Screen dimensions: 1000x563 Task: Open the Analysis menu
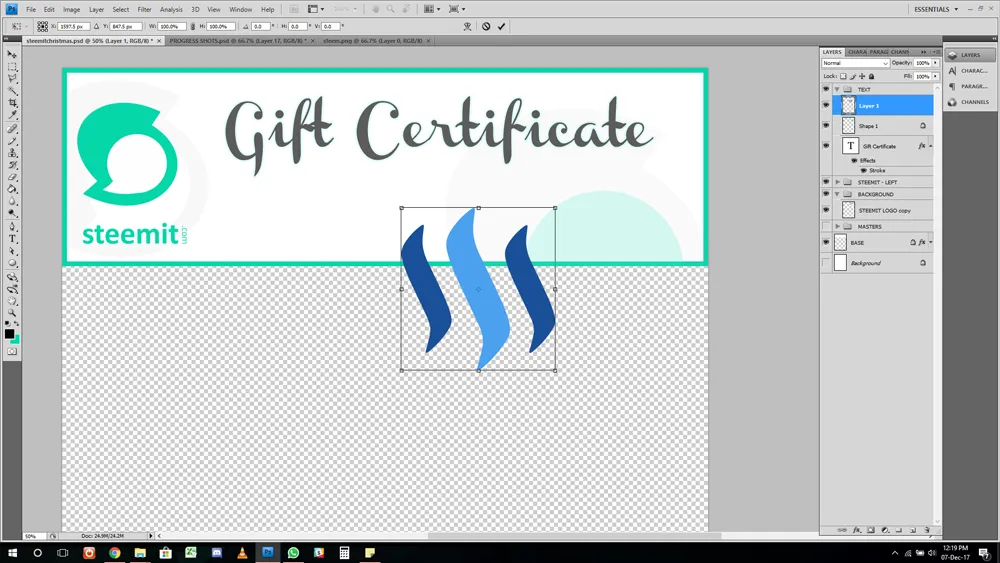tap(171, 10)
